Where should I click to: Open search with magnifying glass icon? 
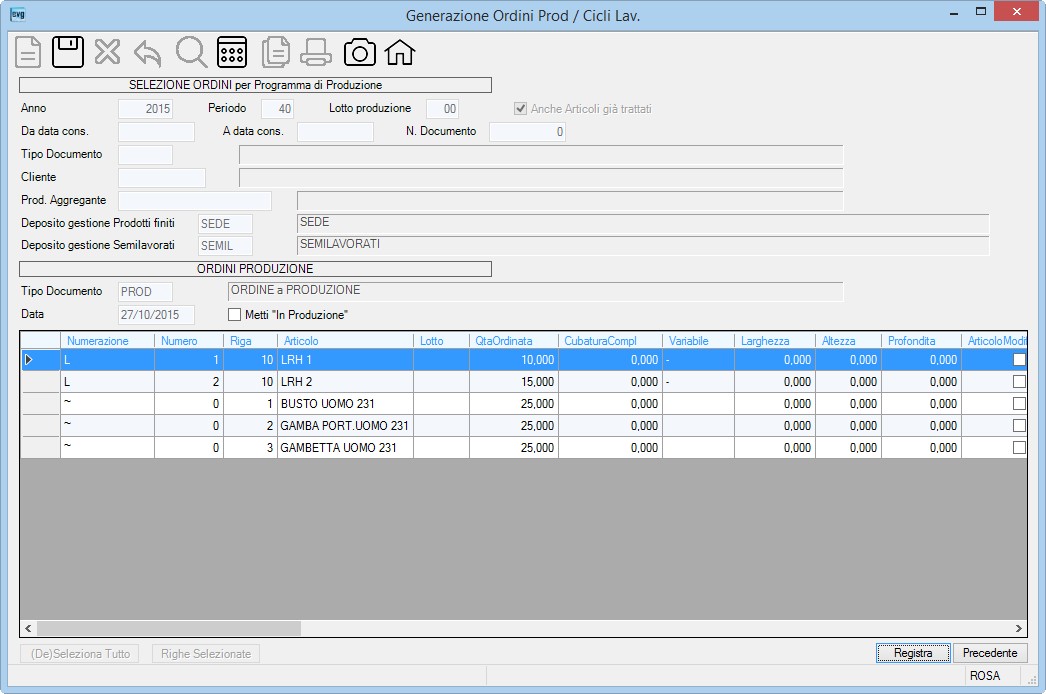191,52
